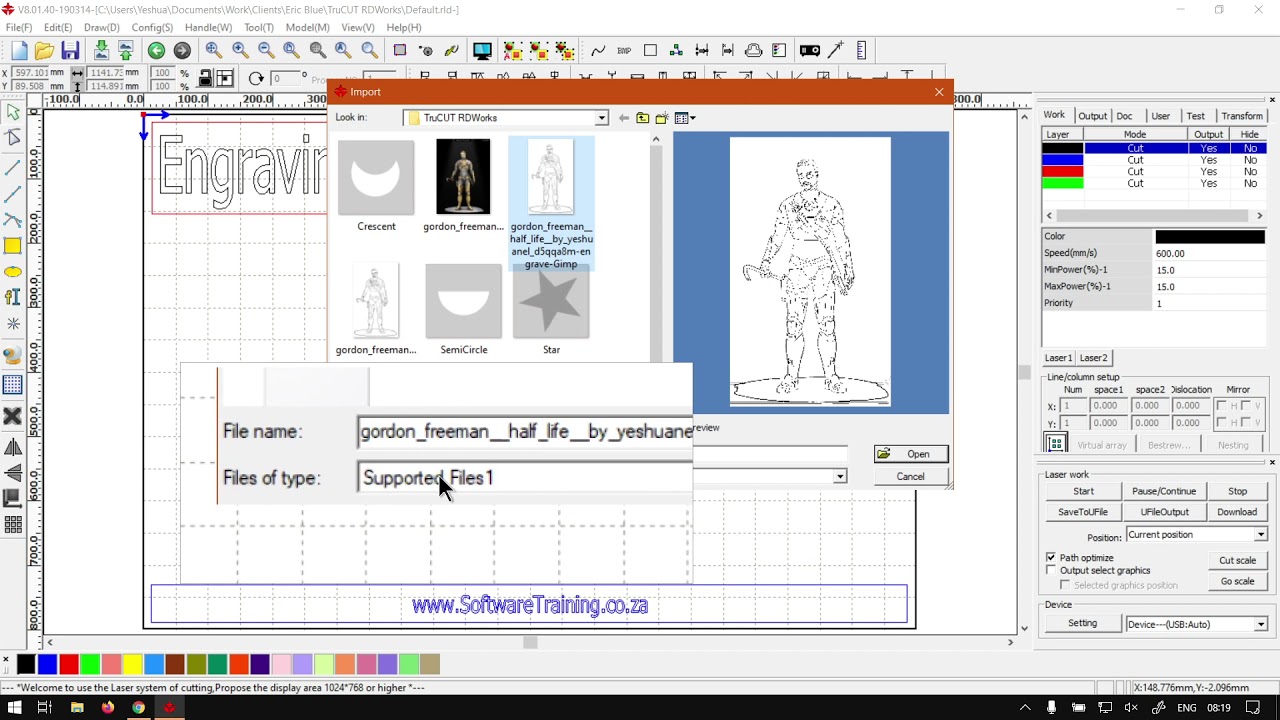Open a file with the folder icon

[x=44, y=51]
